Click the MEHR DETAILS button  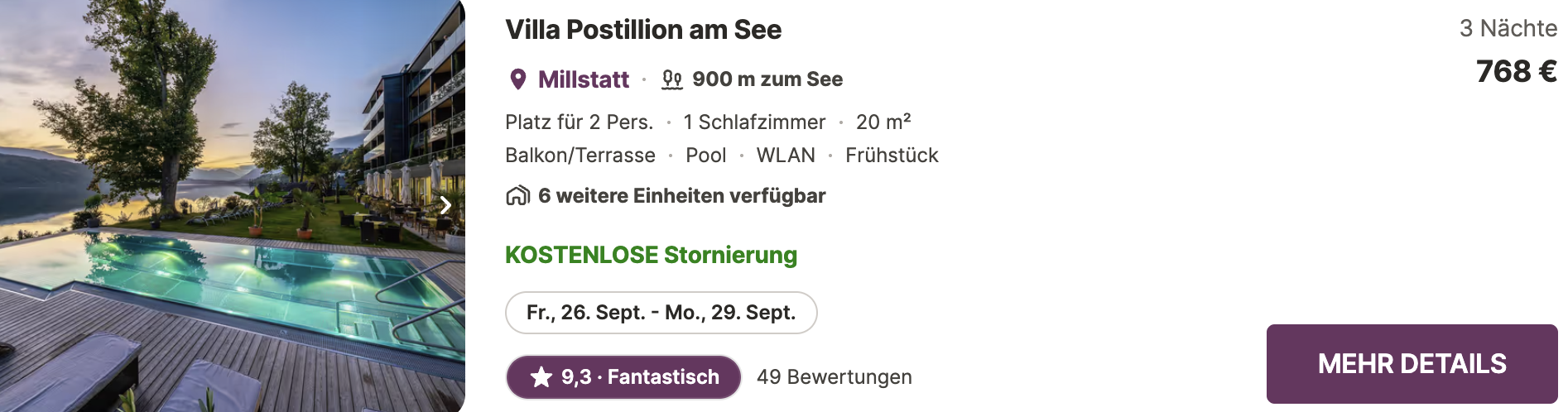coord(1412,364)
